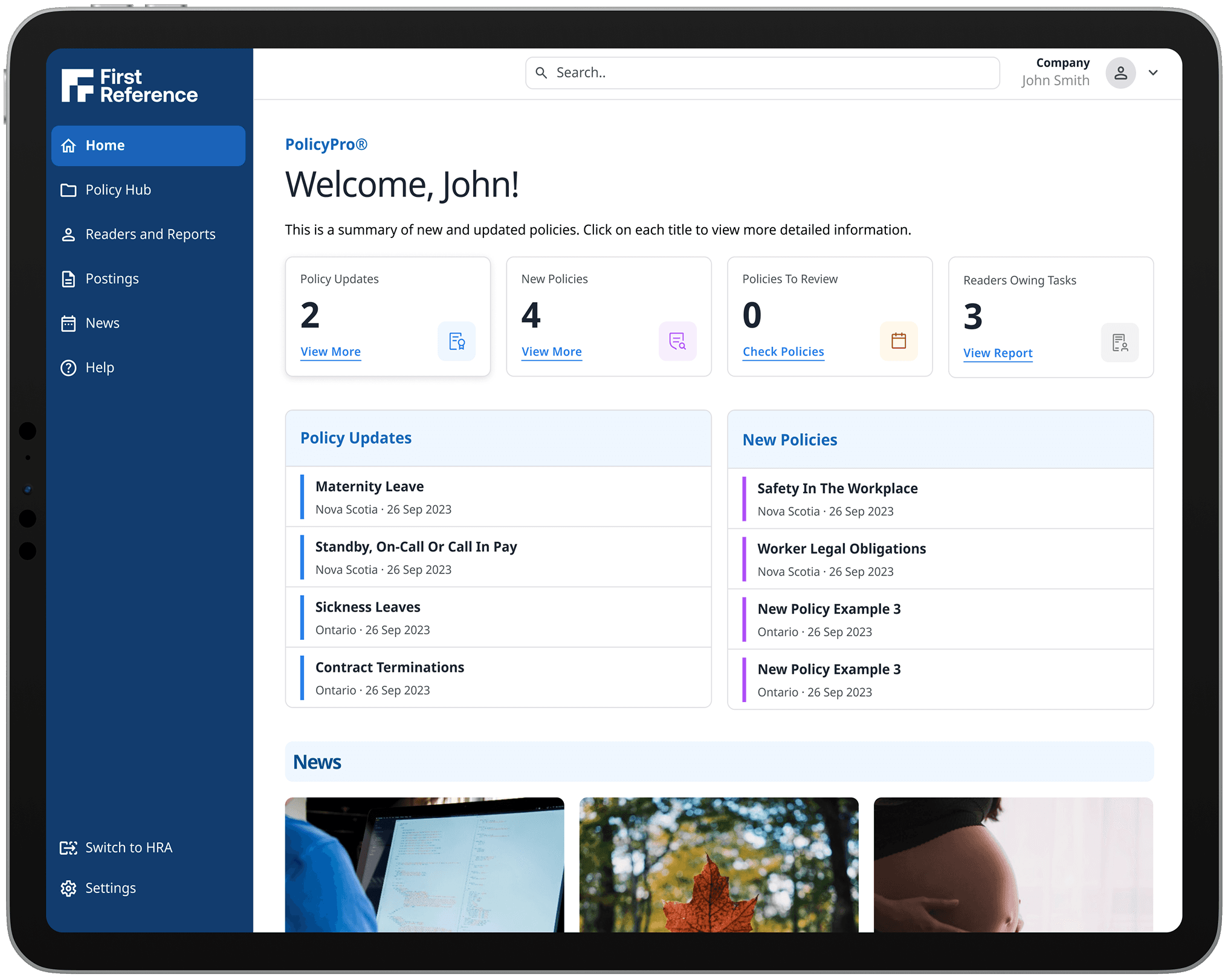The image size is (1228, 980).
Task: Go to Readers and Reports
Action: 150,234
